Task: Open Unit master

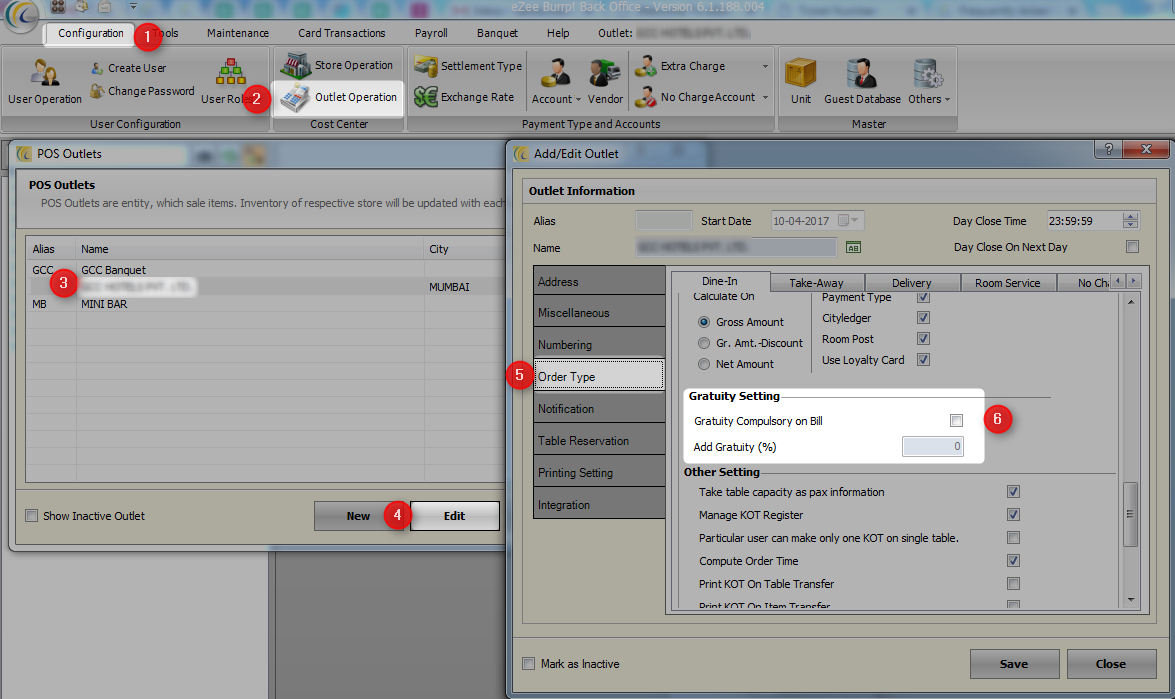Action: click(800, 82)
